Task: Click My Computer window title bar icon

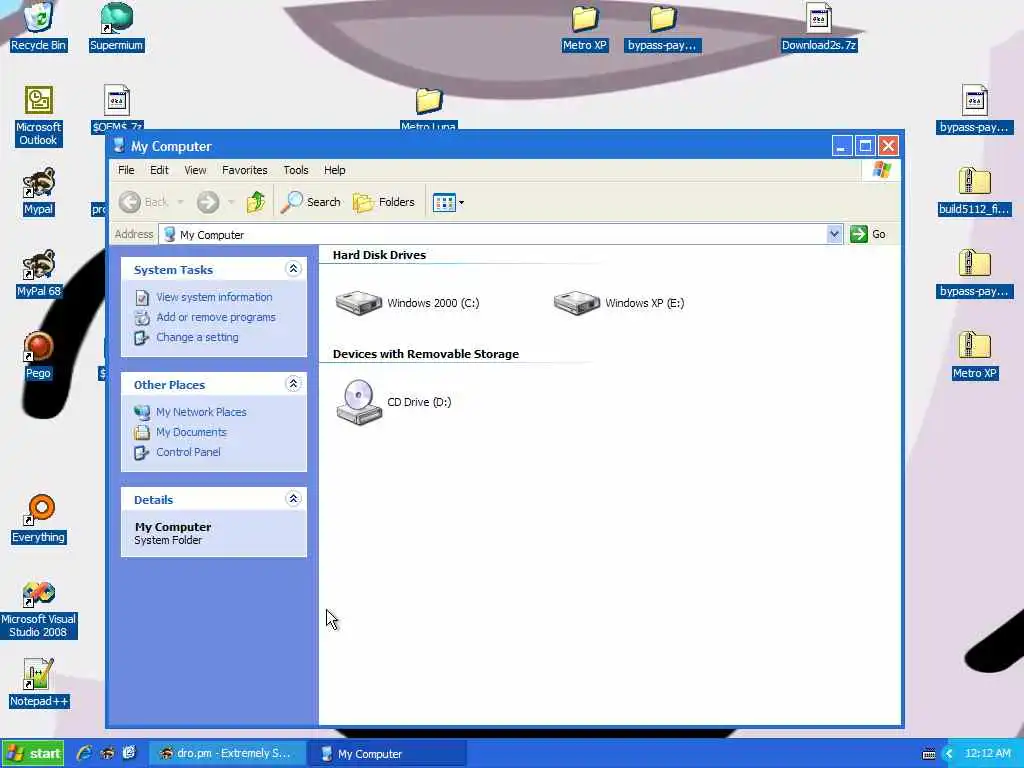Action: point(119,146)
